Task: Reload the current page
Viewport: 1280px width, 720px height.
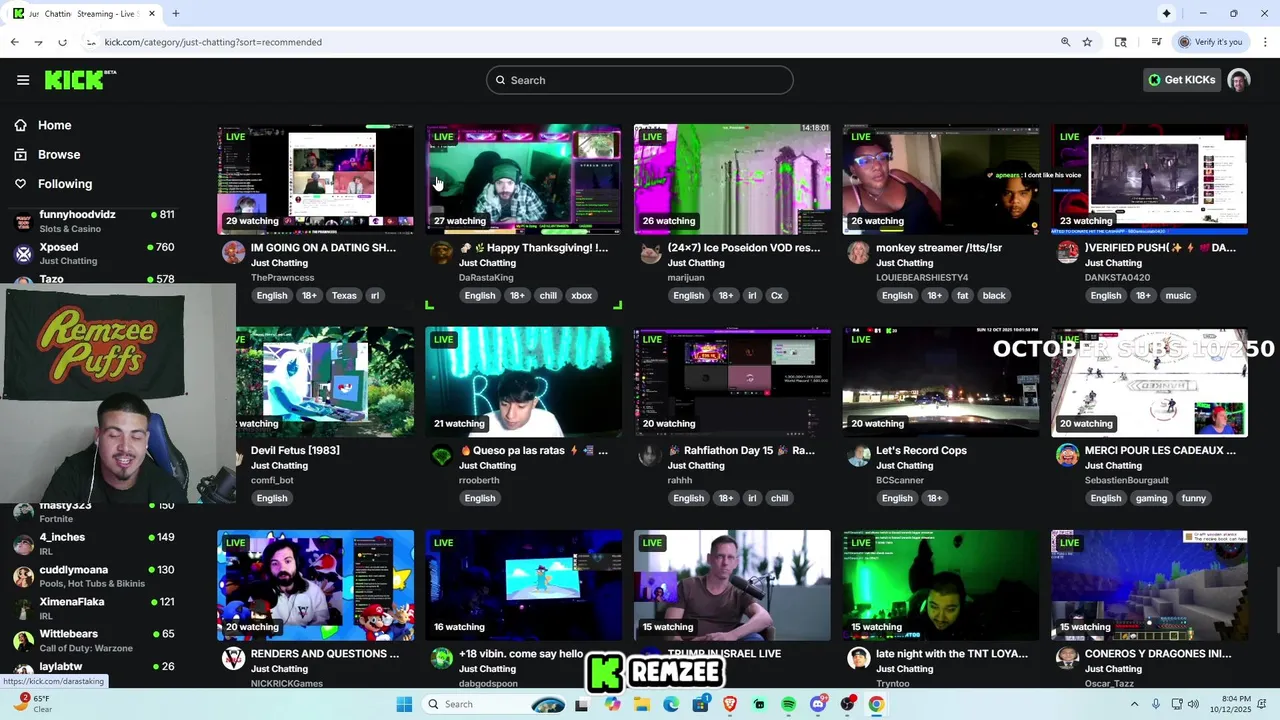Action: [x=62, y=42]
